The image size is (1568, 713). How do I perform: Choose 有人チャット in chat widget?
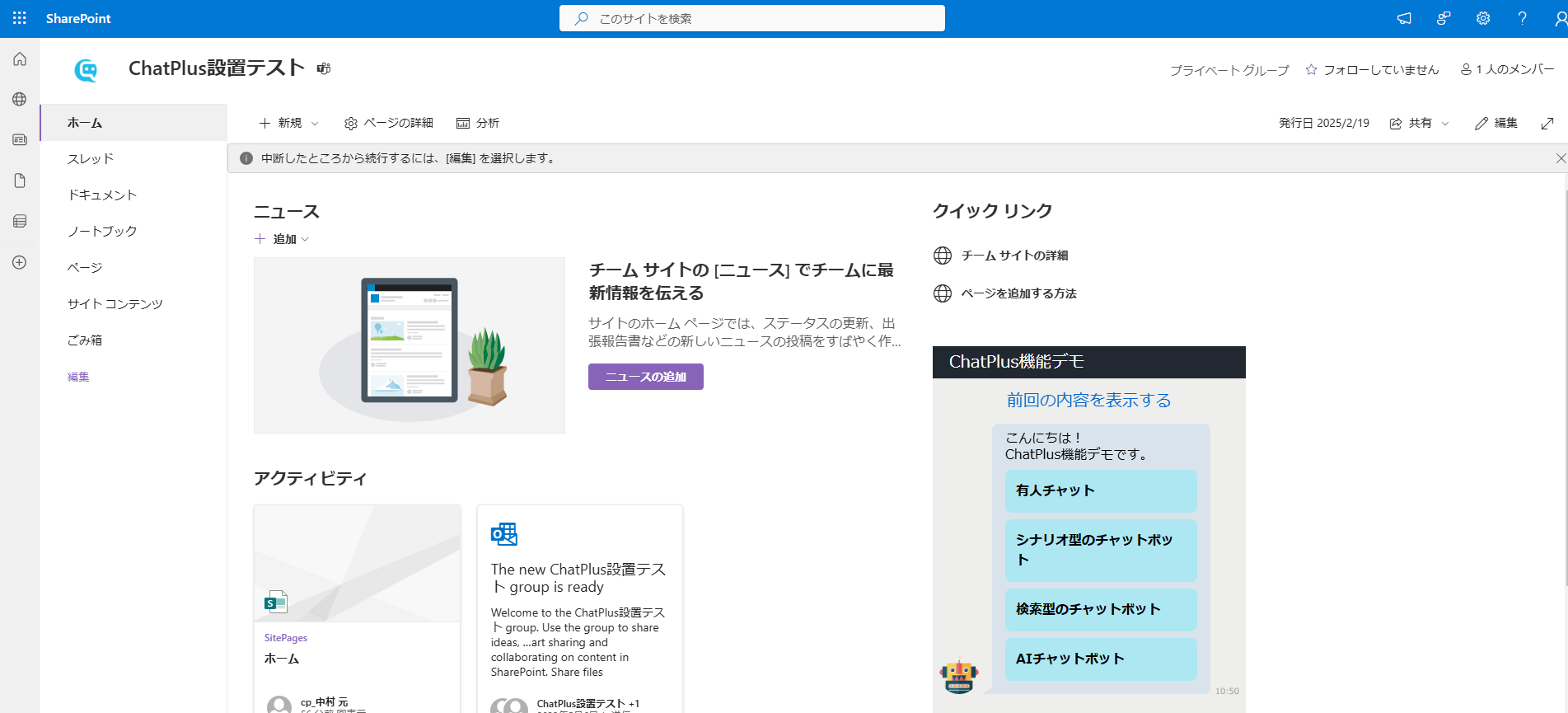(1101, 490)
